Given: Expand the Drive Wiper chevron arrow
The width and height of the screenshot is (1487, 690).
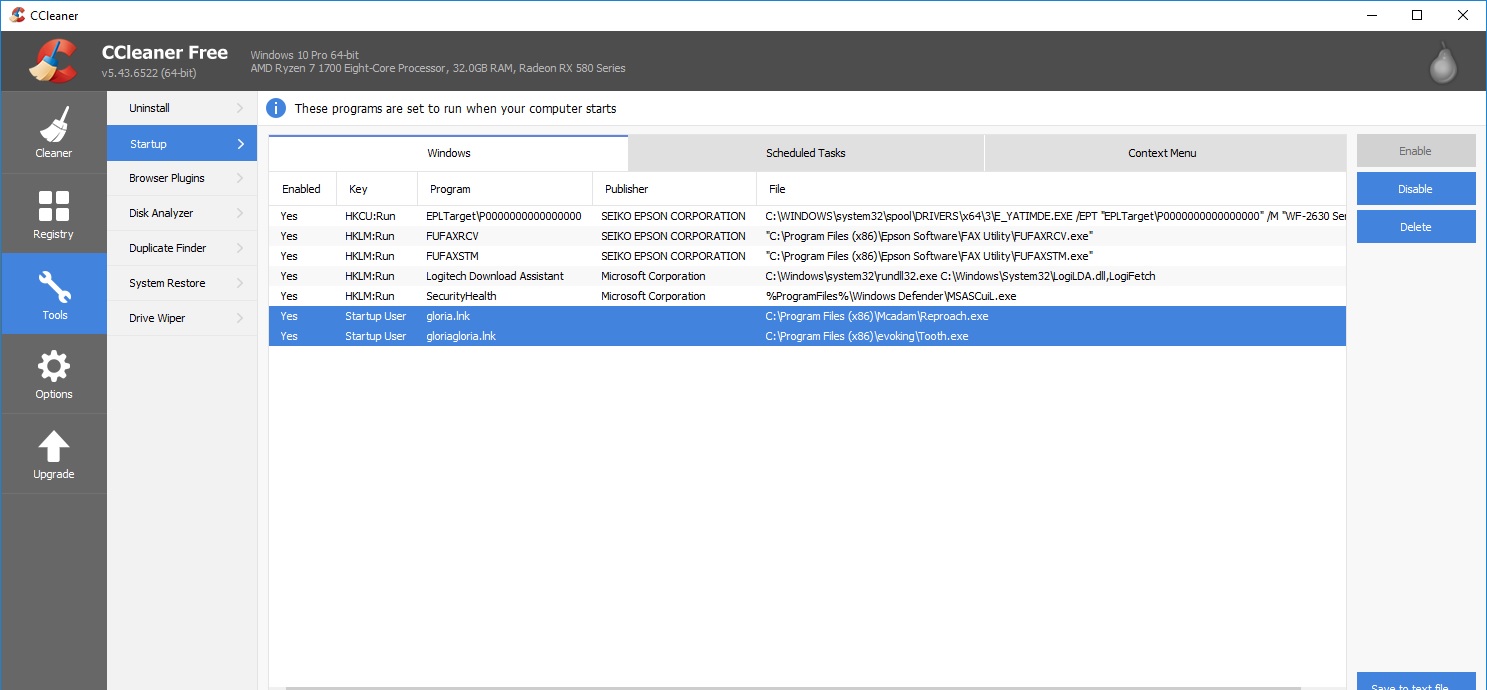Looking at the screenshot, I should click(240, 318).
